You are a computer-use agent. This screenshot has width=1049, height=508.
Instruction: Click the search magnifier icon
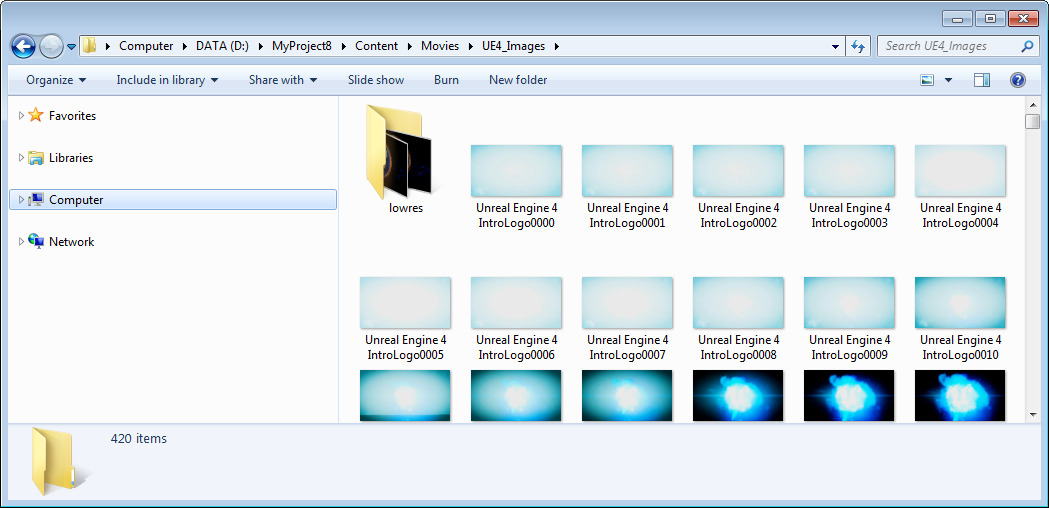[x=1027, y=46]
